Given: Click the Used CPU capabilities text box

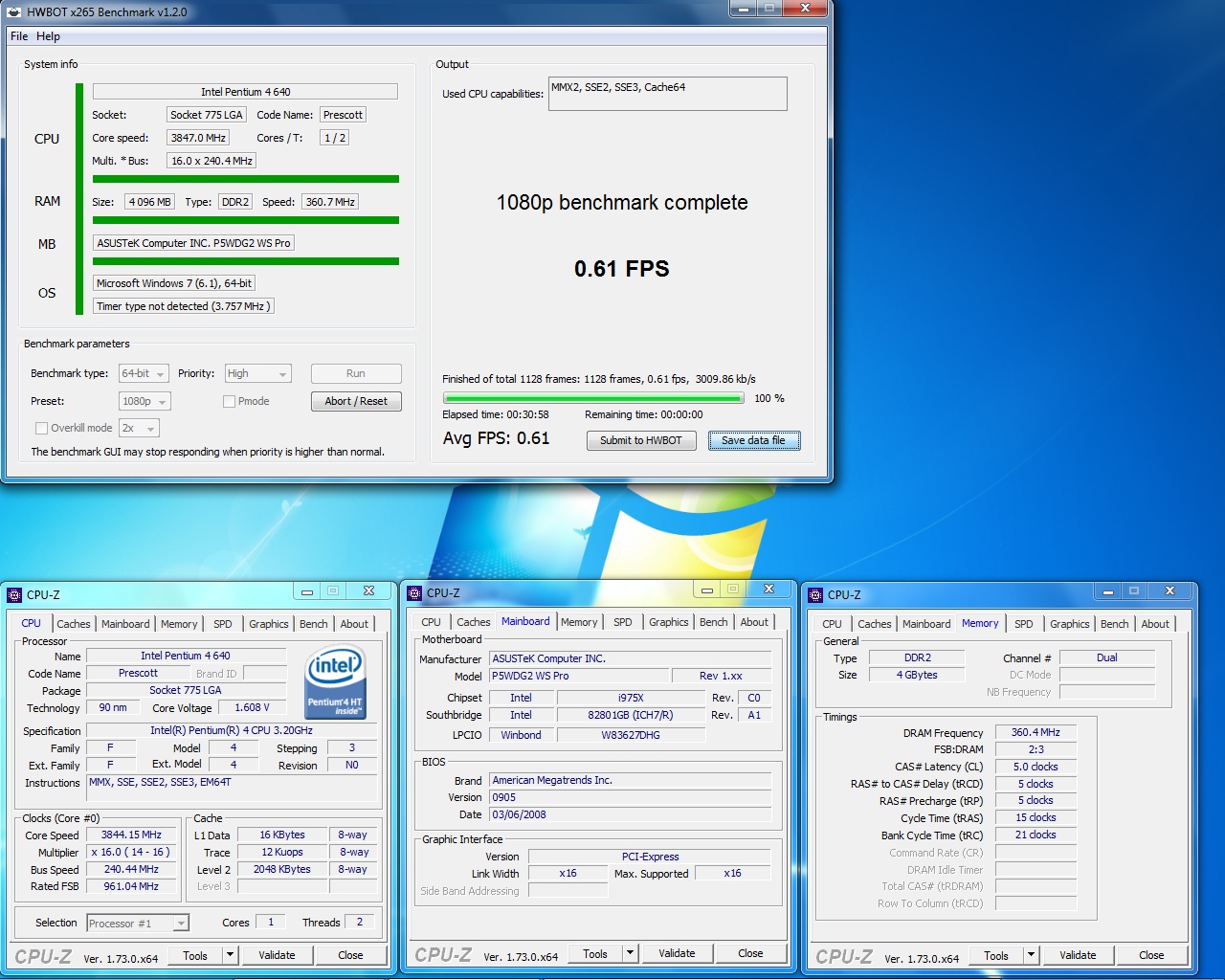Looking at the screenshot, I should tap(668, 94).
